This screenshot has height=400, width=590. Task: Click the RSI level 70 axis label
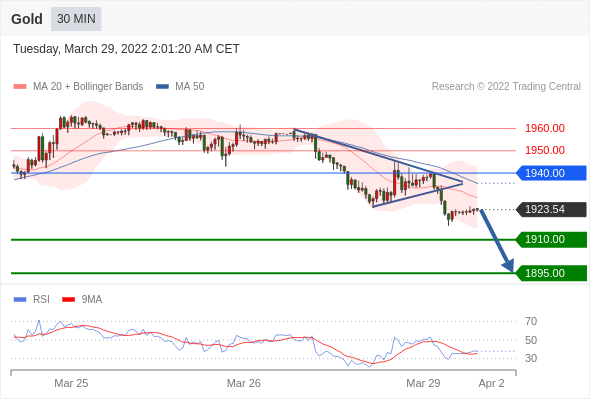click(x=531, y=321)
